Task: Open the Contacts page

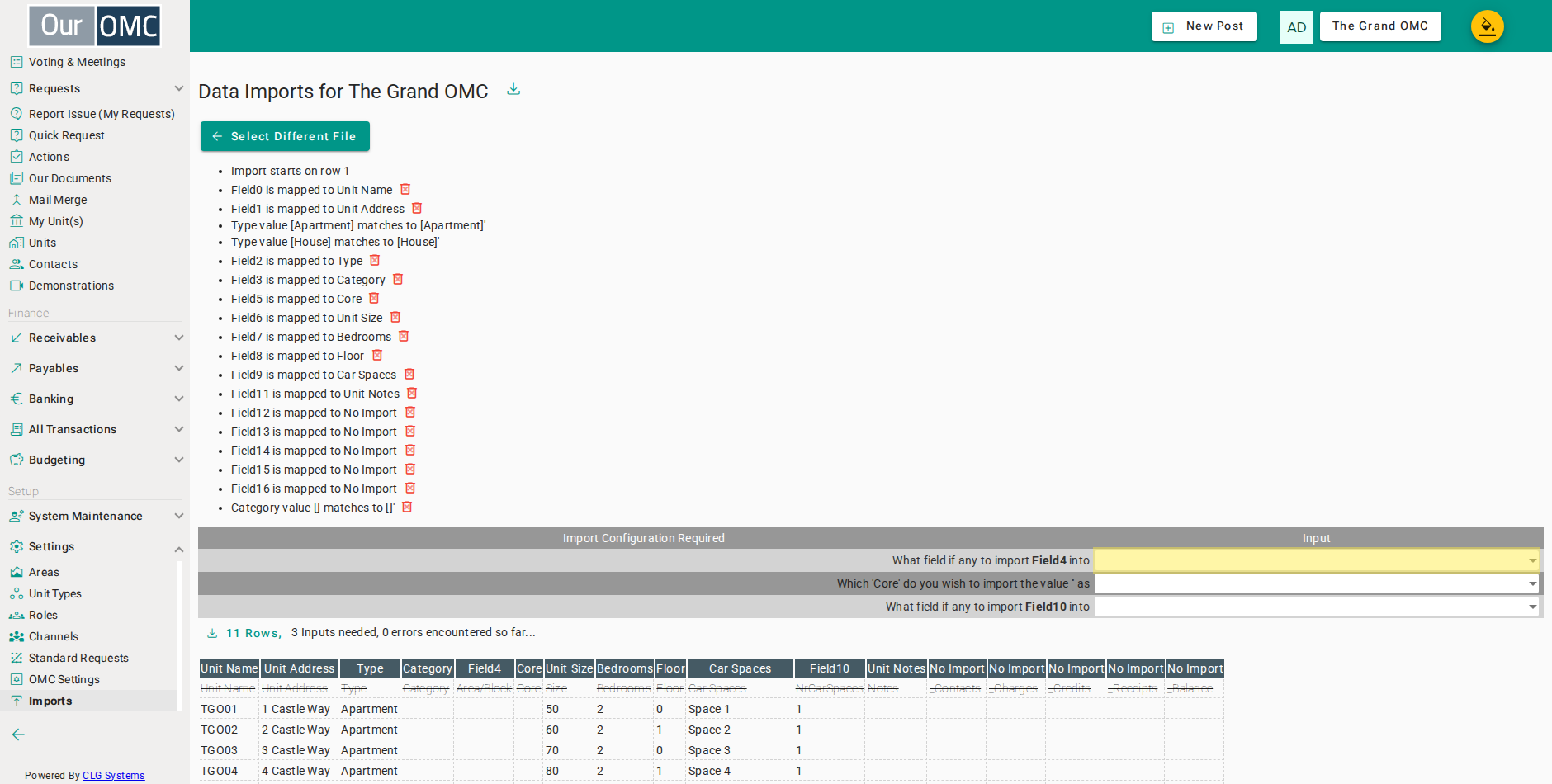Action: [x=53, y=264]
